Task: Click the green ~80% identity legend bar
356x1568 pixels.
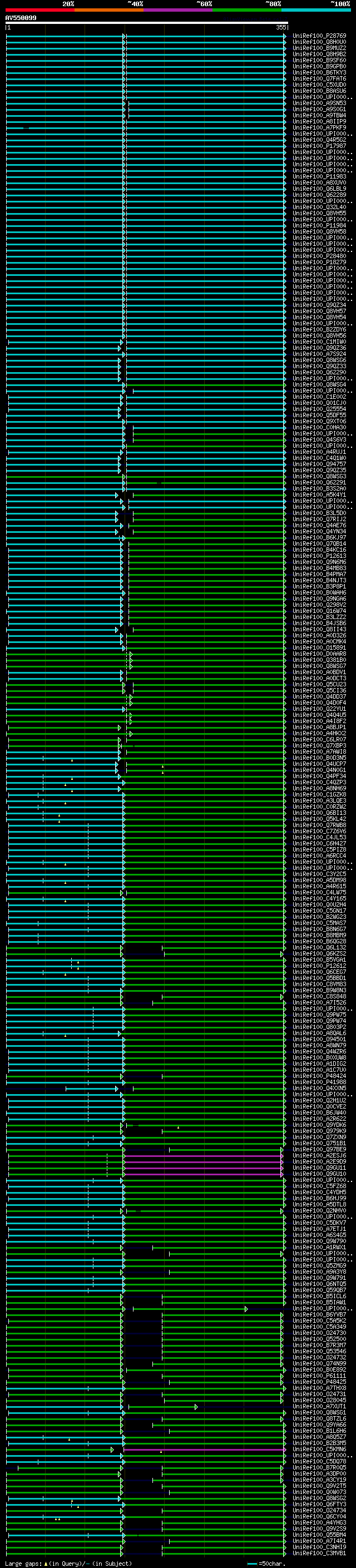Action: 247,11
